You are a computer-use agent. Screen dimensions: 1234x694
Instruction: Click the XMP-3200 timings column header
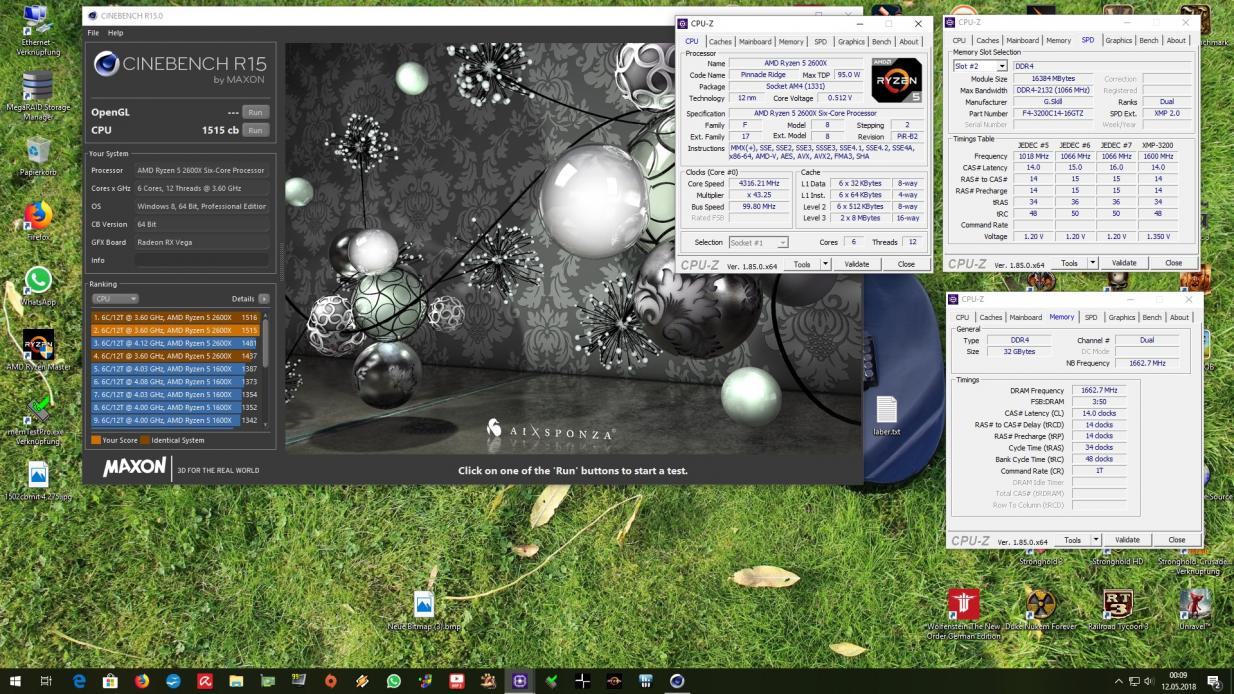tap(1157, 145)
